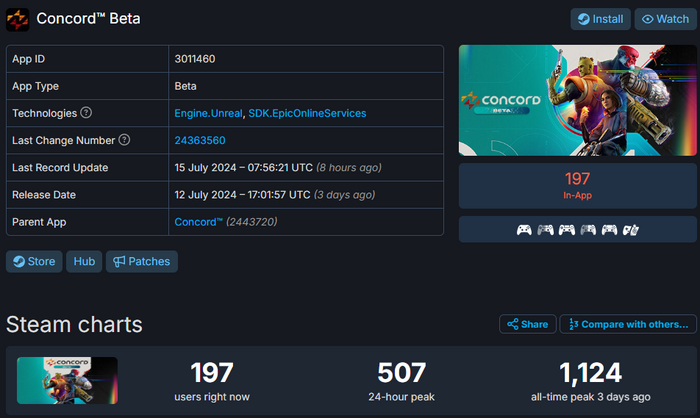The image size is (700, 418).
Task: Click the first controller icon in the row
Action: coord(524,230)
